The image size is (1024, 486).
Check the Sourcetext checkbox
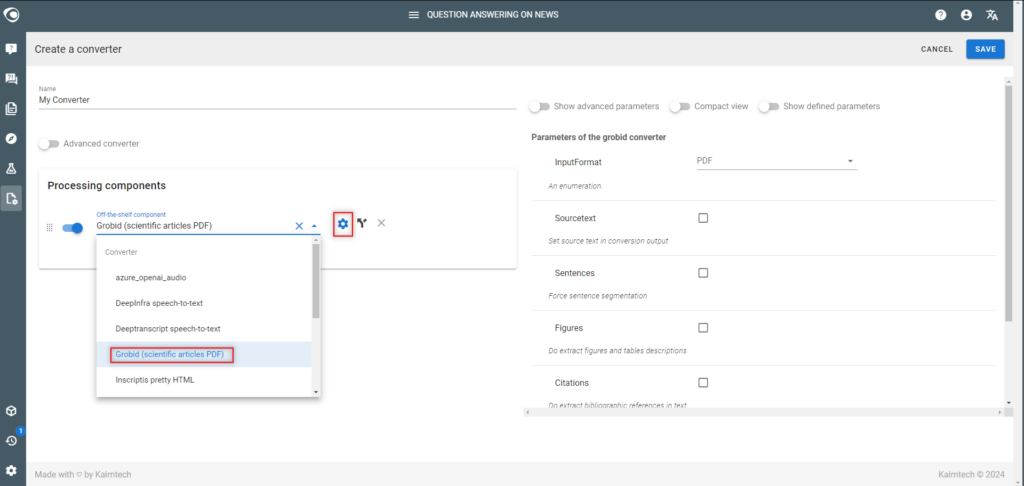pyautogui.click(x=703, y=218)
